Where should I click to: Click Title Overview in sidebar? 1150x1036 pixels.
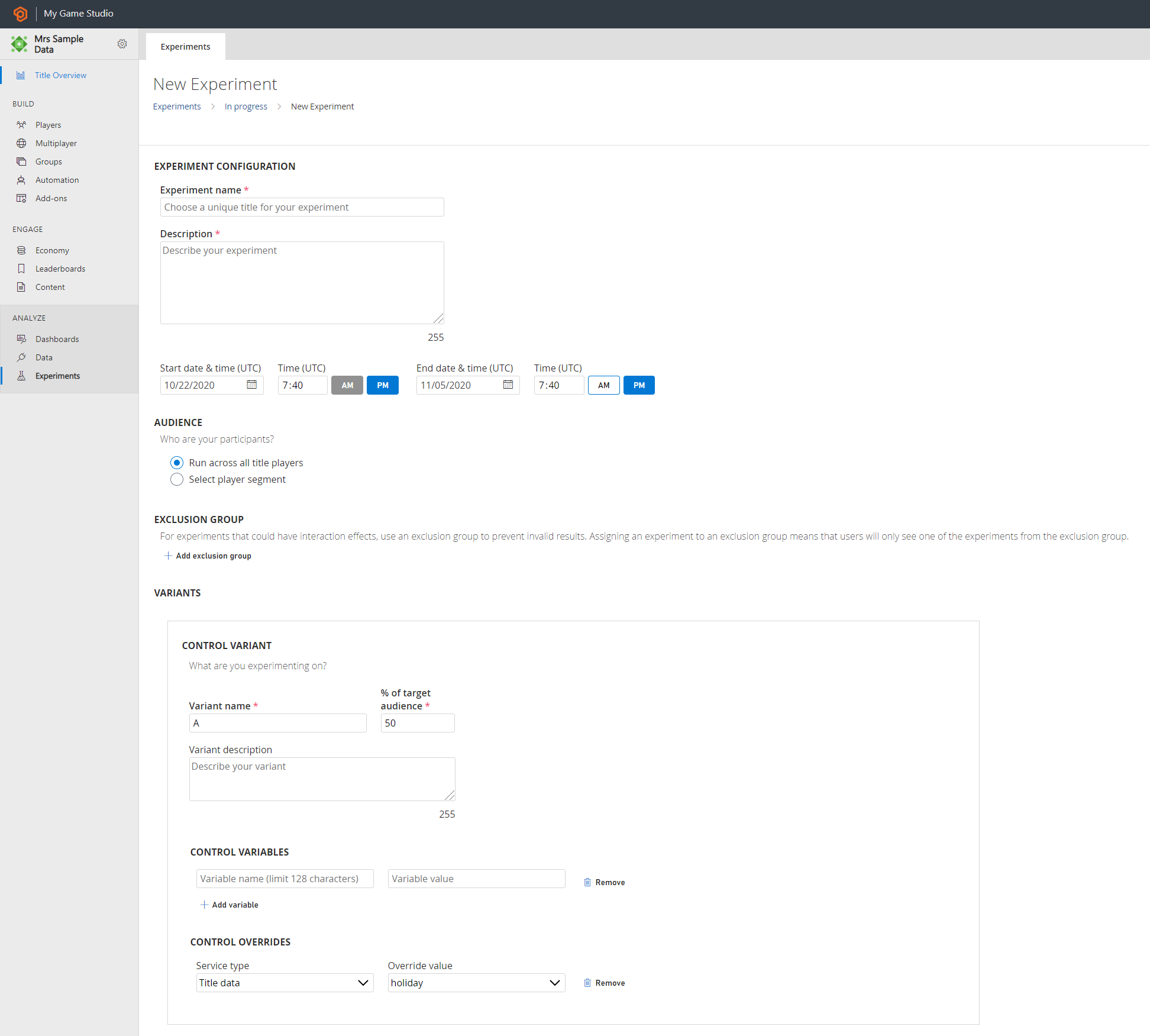coord(61,75)
